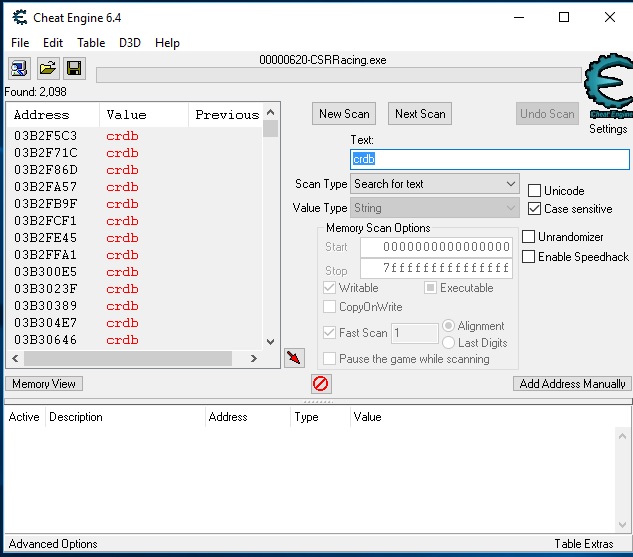This screenshot has width=633, height=557.
Task: Check the Unrandomizer option
Action: (529, 237)
